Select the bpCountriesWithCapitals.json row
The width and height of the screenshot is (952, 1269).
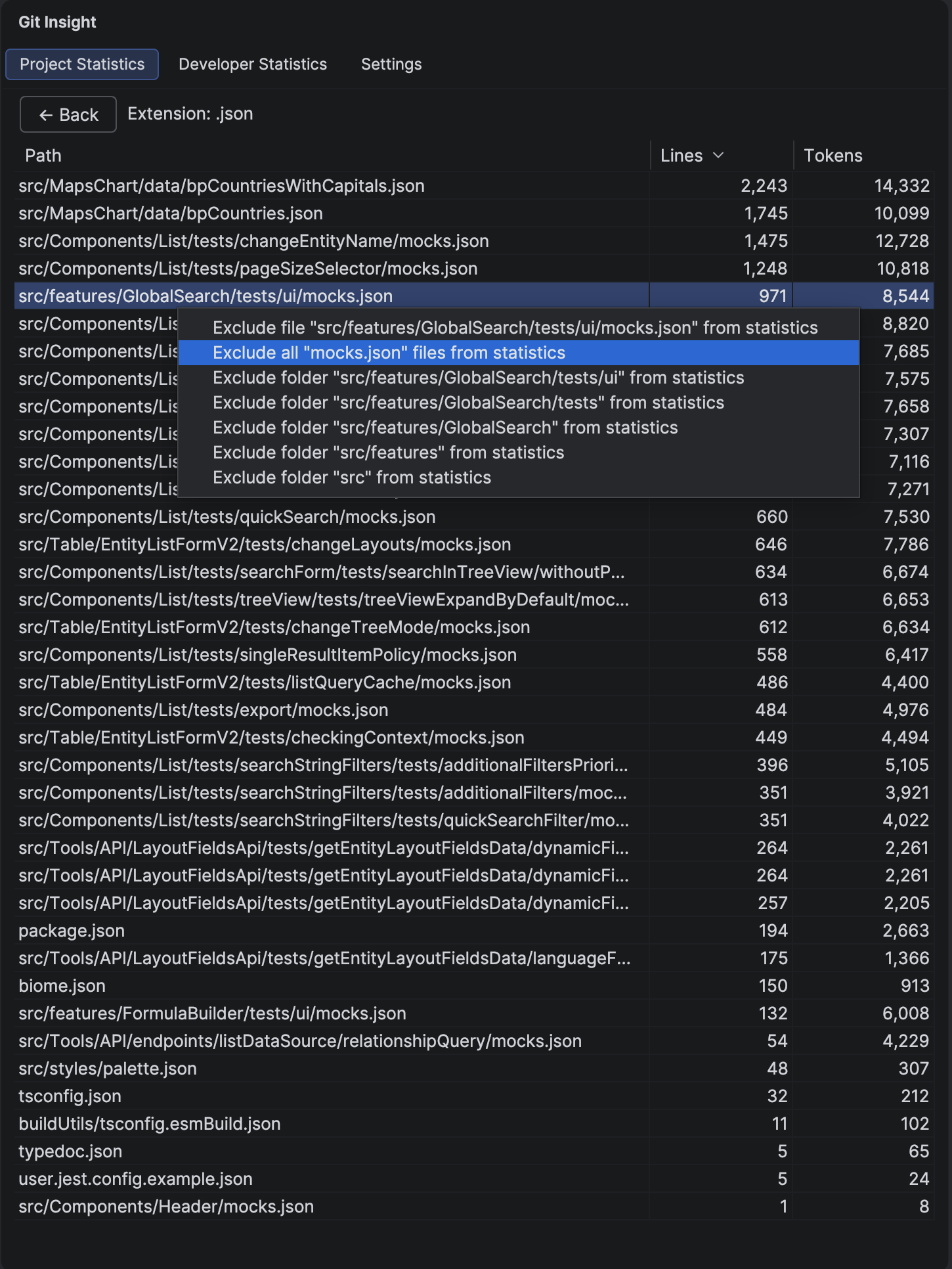coord(474,186)
